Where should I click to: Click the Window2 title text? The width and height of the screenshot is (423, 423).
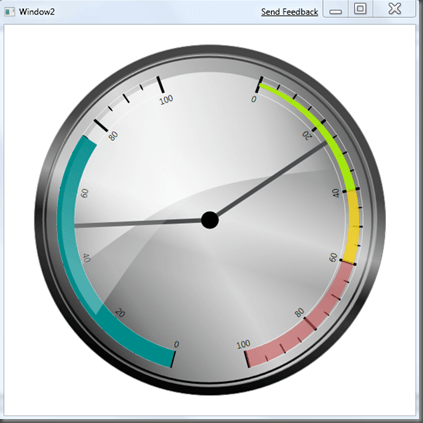(x=37, y=12)
